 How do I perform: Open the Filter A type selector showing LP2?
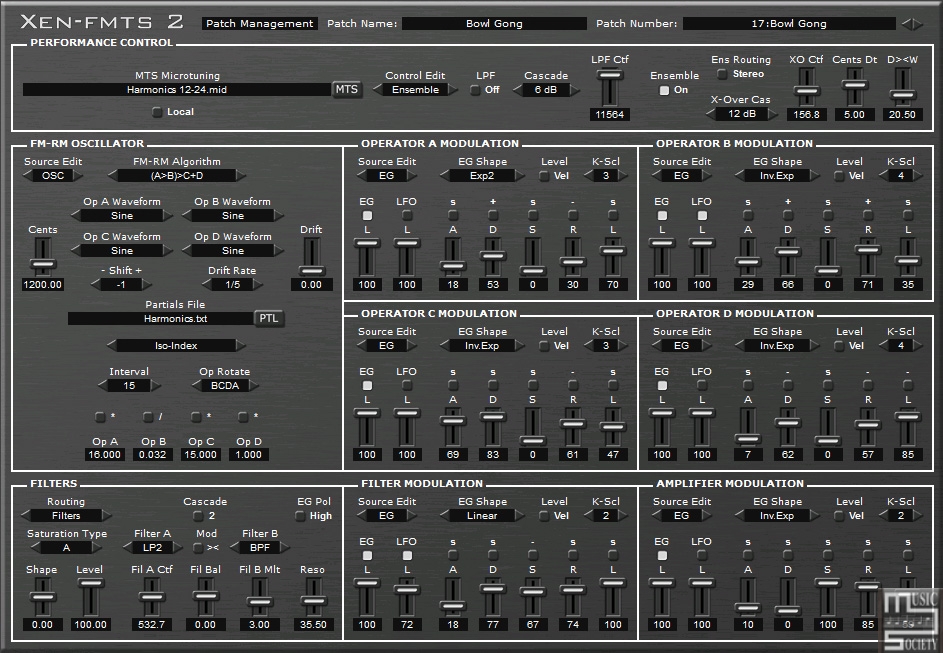[x=152, y=547]
